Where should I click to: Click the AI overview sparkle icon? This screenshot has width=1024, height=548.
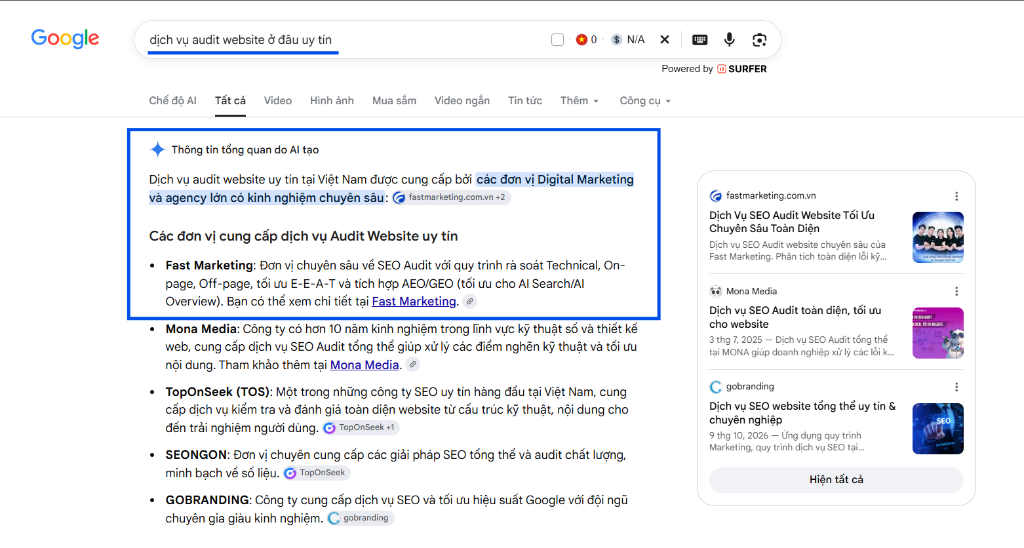point(157,150)
